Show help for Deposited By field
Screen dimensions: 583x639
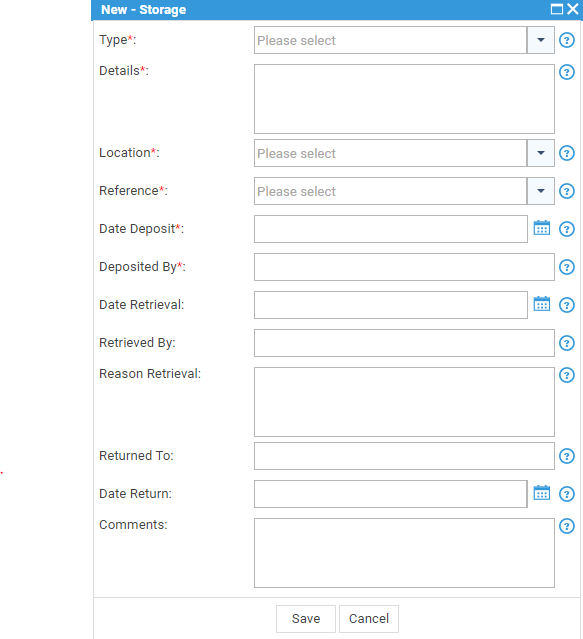coord(567,267)
